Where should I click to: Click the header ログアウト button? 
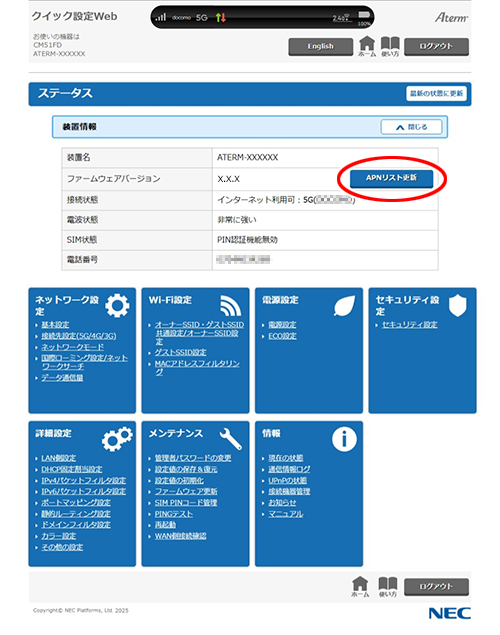tap(436, 47)
